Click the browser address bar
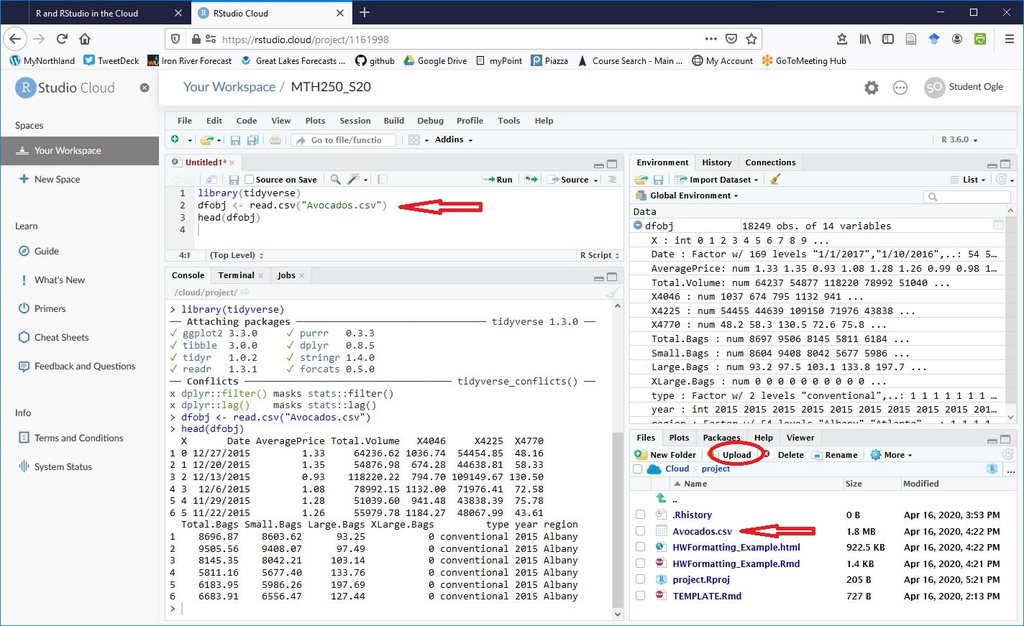The height and width of the screenshot is (626, 1024). point(464,39)
